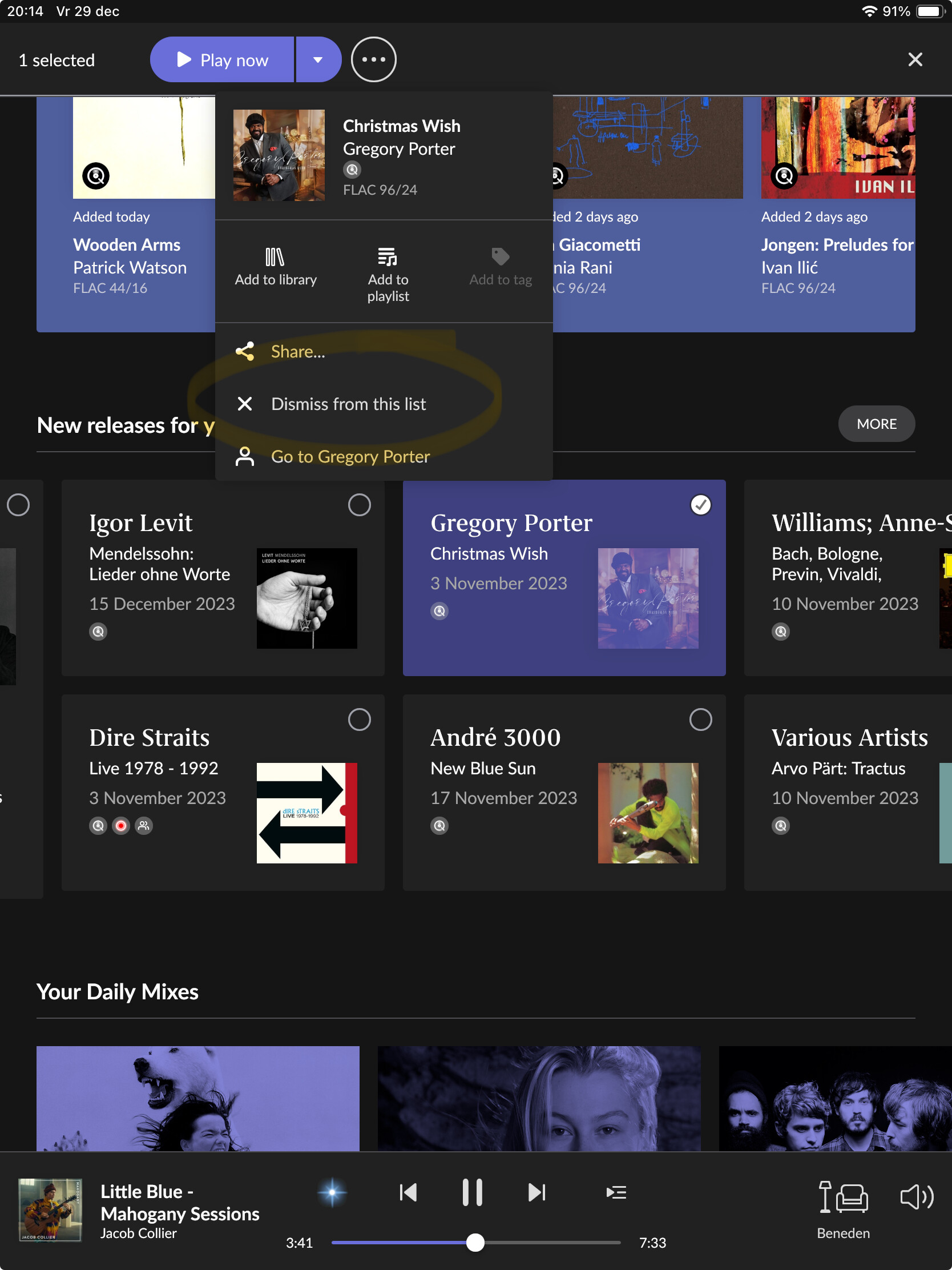Viewport: 952px width, 1270px height.
Task: Expand the Play now dropdown arrow
Action: tap(318, 60)
